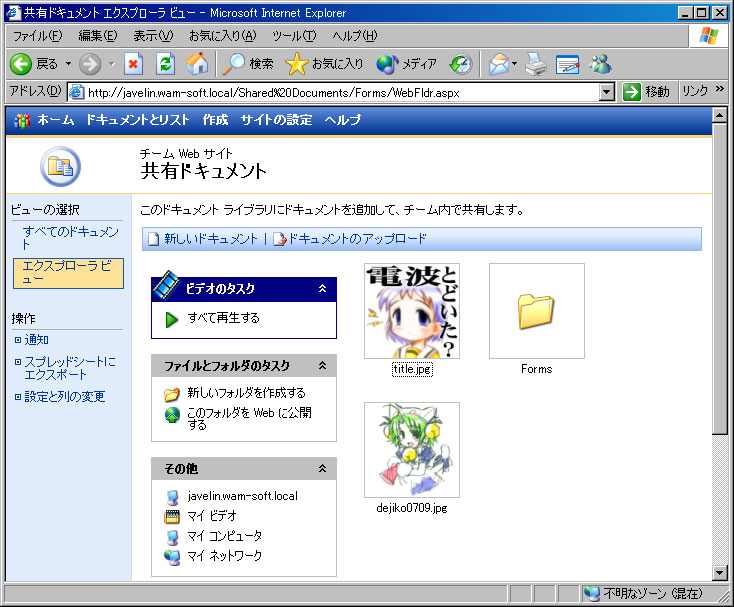
Task: Click the shared documents library icon
Action: click(60, 167)
